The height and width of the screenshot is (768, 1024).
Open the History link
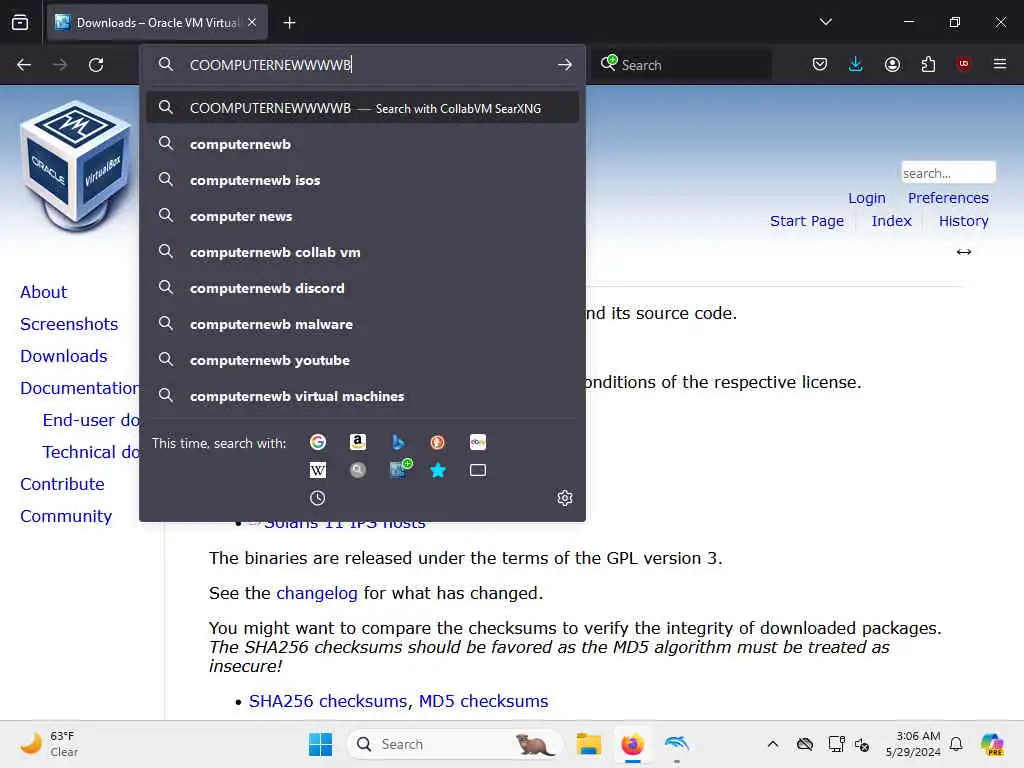tap(963, 221)
